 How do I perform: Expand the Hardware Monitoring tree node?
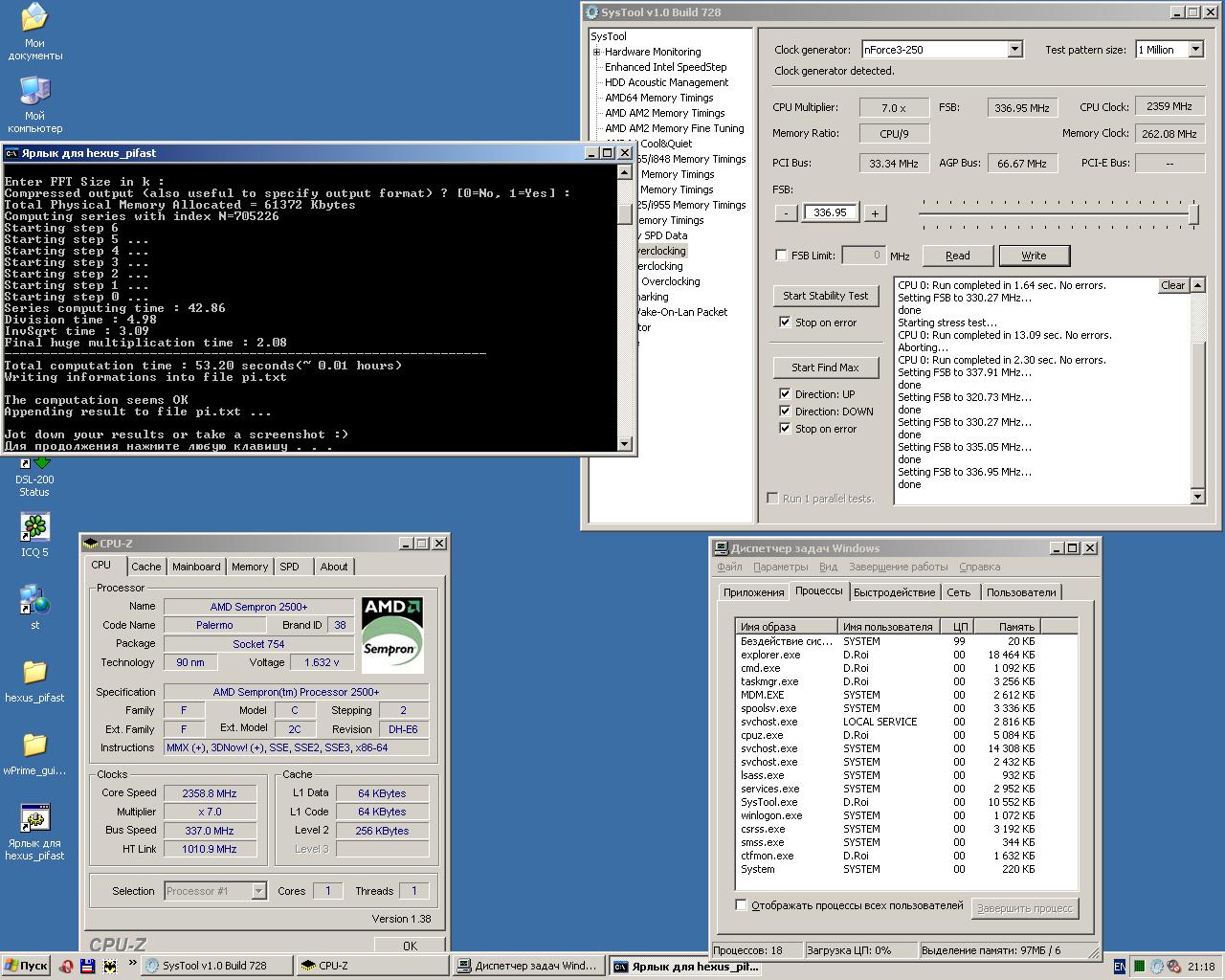(x=596, y=52)
